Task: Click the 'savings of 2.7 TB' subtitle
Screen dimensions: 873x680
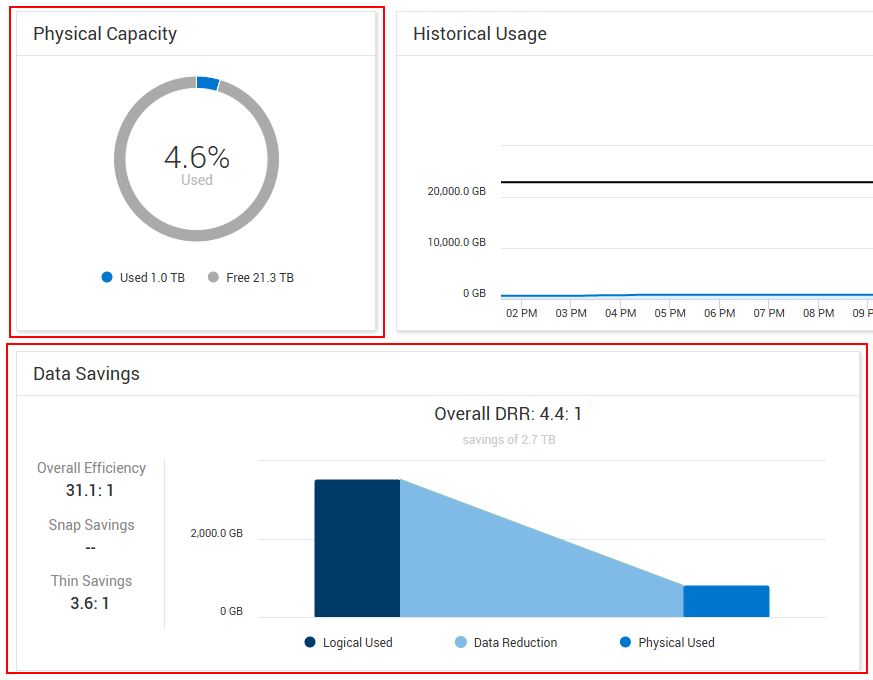Action: coord(509,440)
